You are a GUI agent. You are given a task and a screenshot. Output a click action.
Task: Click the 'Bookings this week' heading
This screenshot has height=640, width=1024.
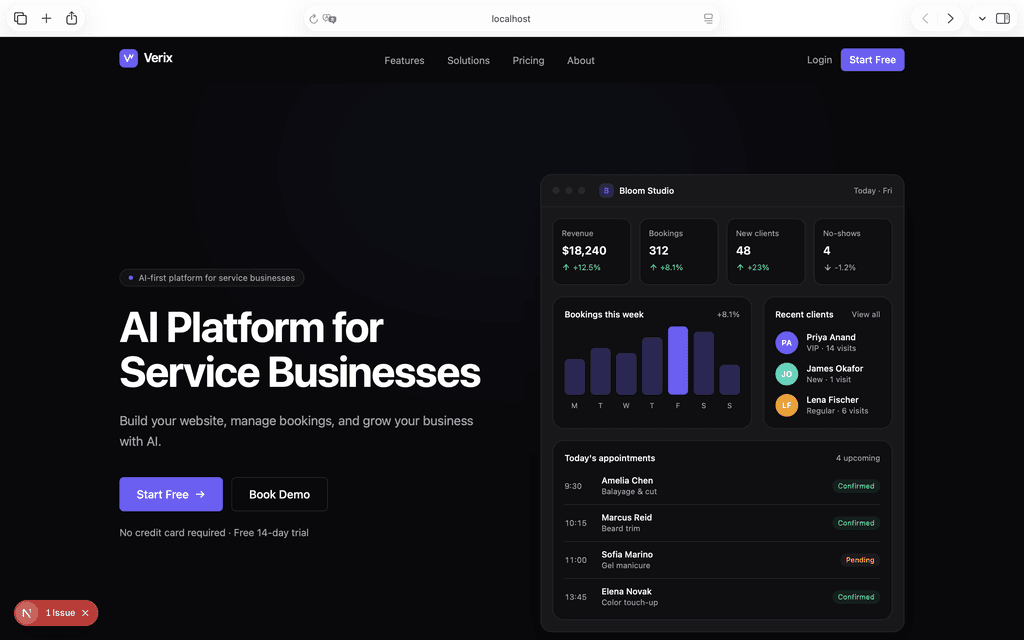coord(604,315)
